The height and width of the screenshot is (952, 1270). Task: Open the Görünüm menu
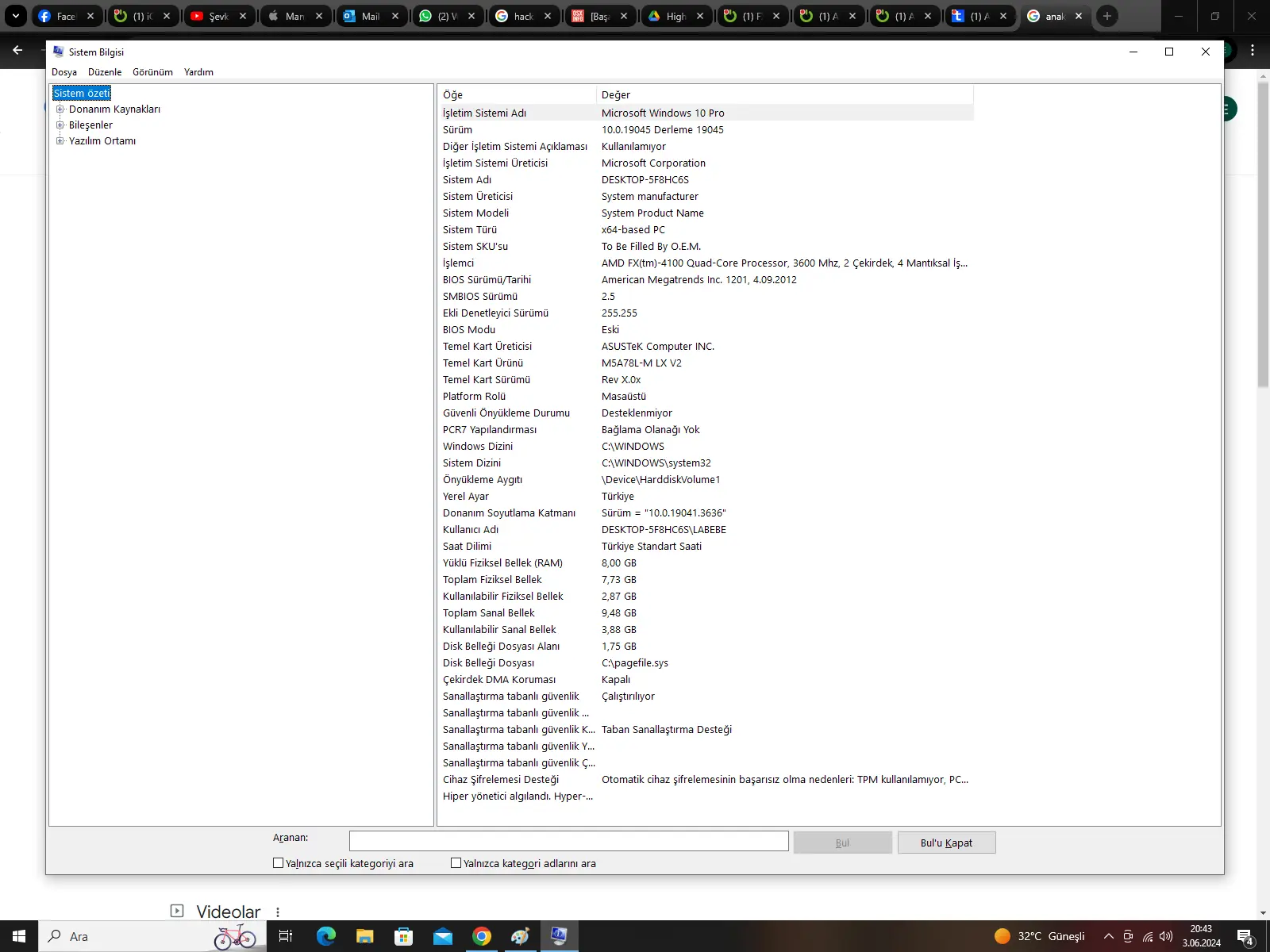tap(152, 72)
